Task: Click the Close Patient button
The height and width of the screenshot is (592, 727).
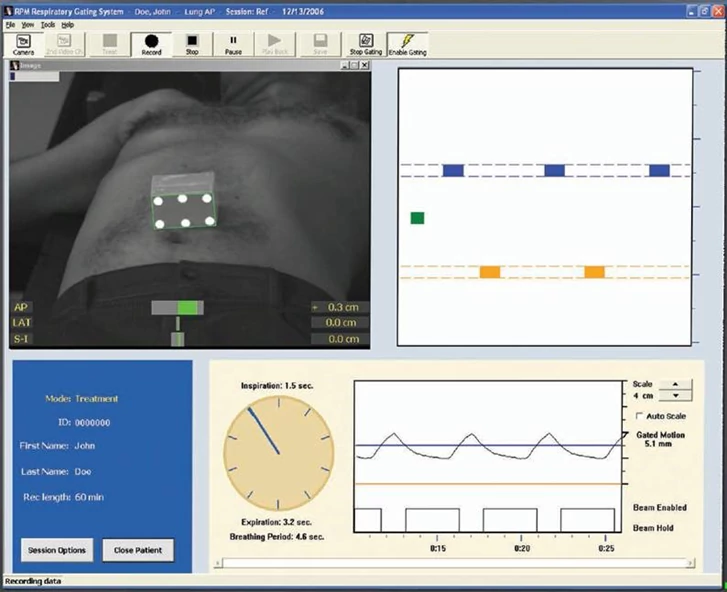Action: pyautogui.click(x=137, y=550)
